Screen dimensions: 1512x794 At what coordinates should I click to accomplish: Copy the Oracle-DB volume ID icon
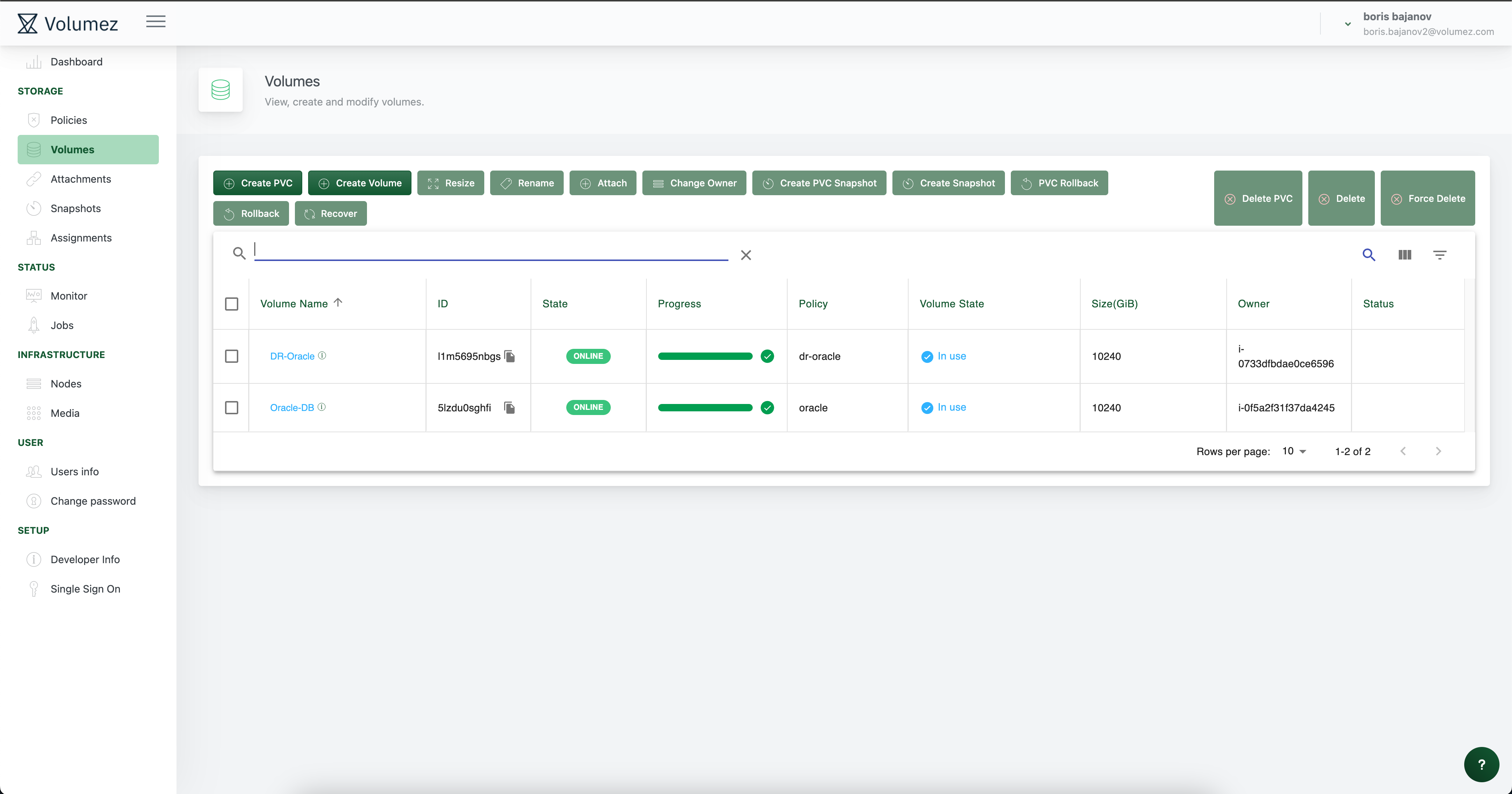click(510, 407)
